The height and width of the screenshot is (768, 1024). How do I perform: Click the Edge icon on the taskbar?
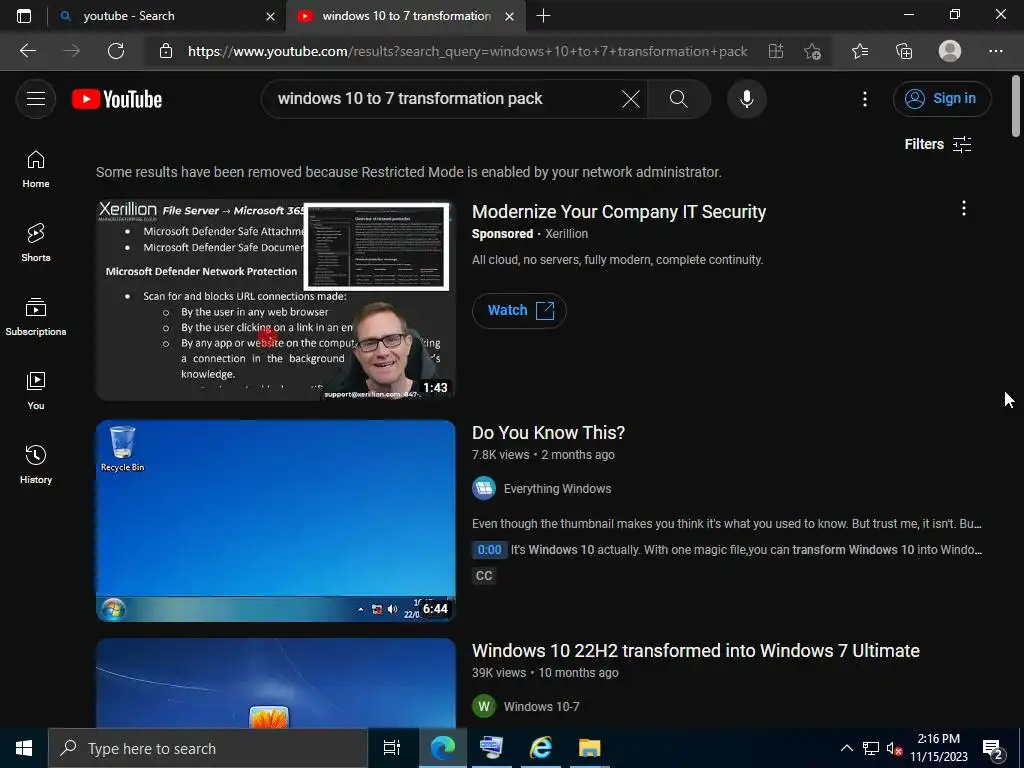click(442, 748)
